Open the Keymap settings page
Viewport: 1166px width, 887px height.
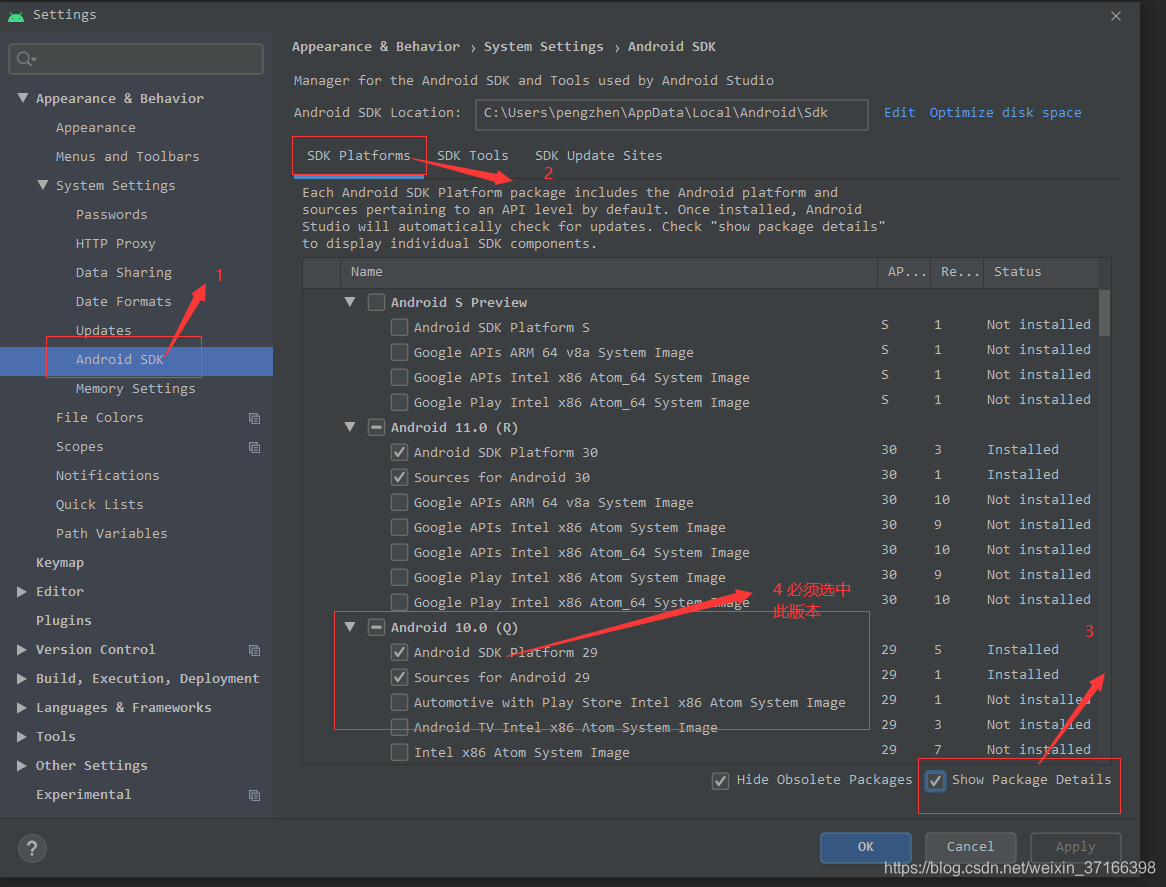pos(59,563)
